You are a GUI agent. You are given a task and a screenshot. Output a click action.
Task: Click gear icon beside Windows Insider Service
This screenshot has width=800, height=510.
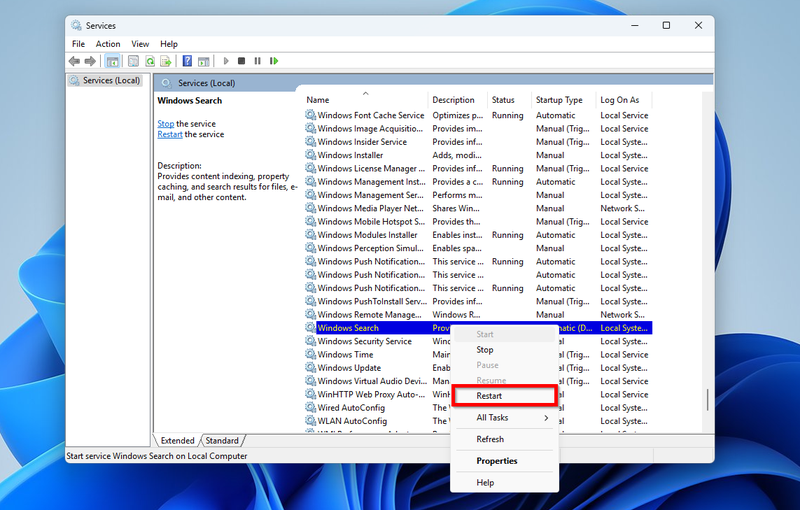(310, 141)
